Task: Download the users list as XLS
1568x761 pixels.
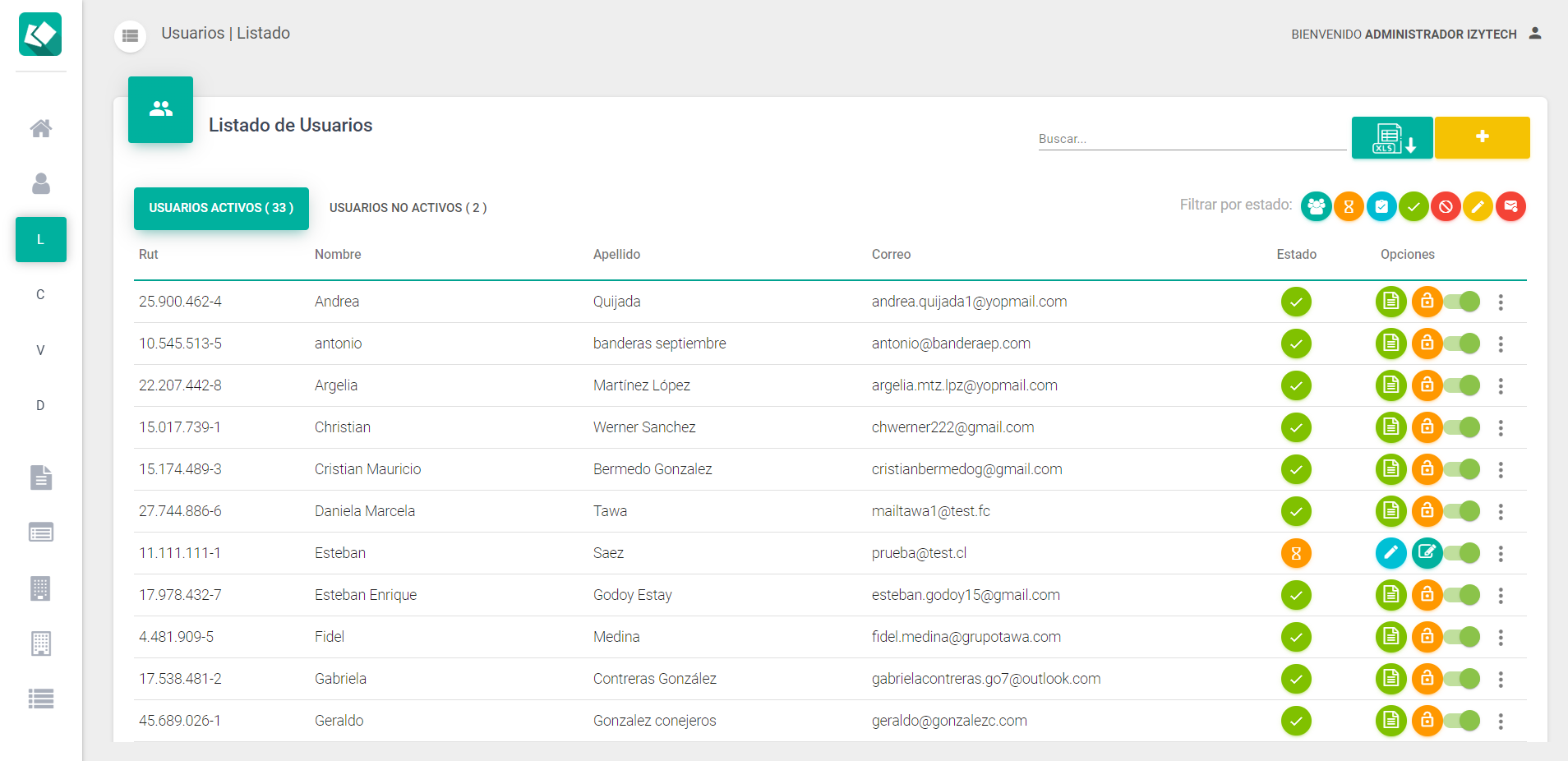Action: tap(1392, 137)
